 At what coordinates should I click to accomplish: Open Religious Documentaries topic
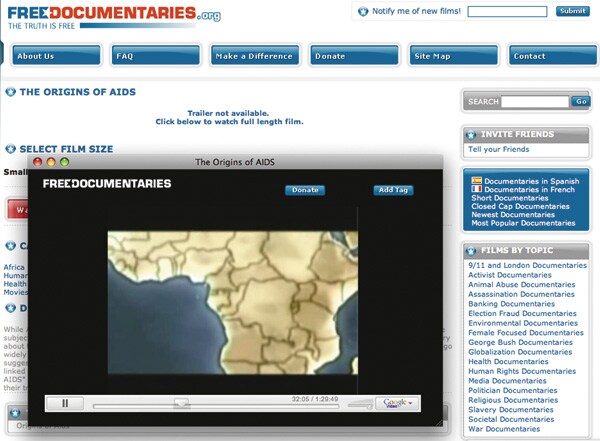513,400
